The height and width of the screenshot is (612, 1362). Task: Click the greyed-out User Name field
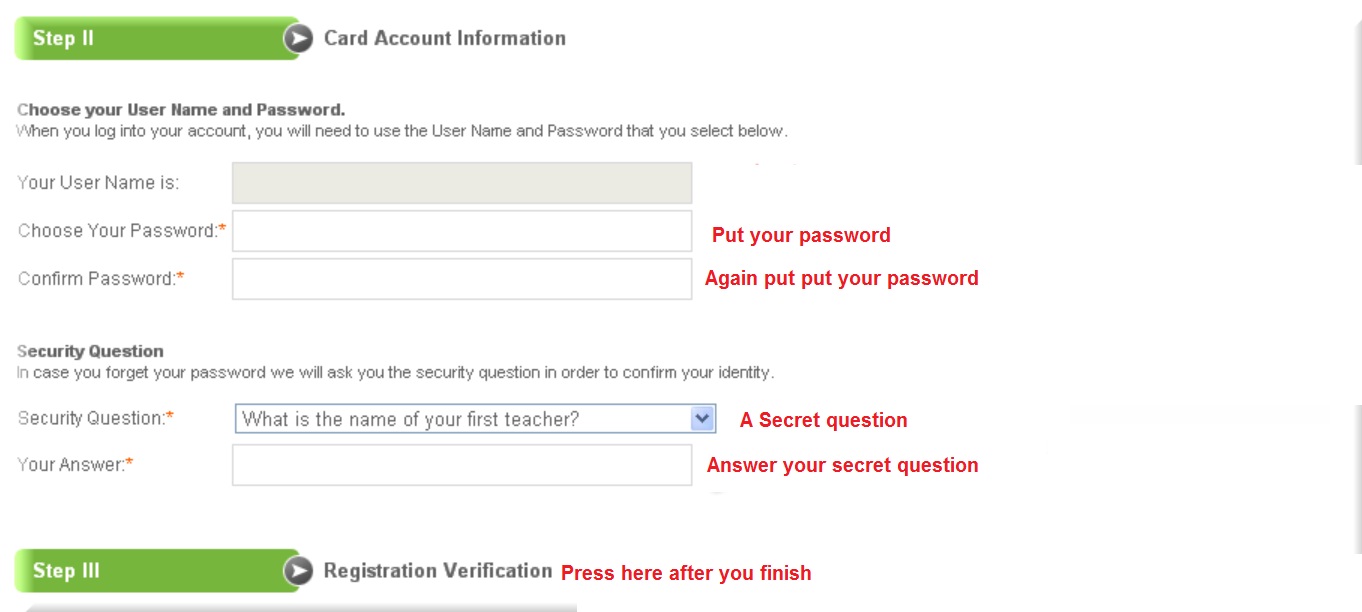click(x=461, y=184)
